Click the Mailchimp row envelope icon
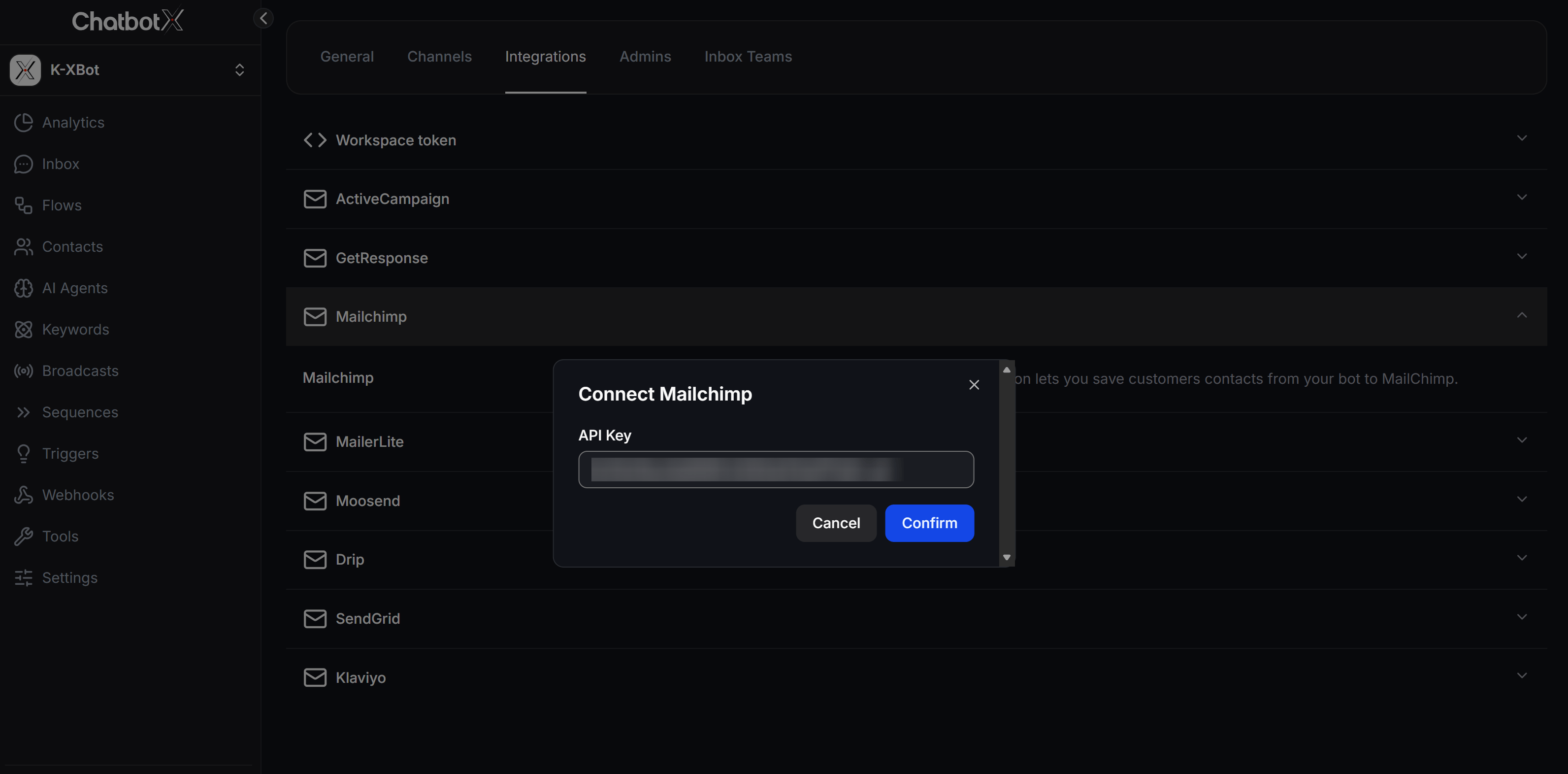 click(315, 317)
